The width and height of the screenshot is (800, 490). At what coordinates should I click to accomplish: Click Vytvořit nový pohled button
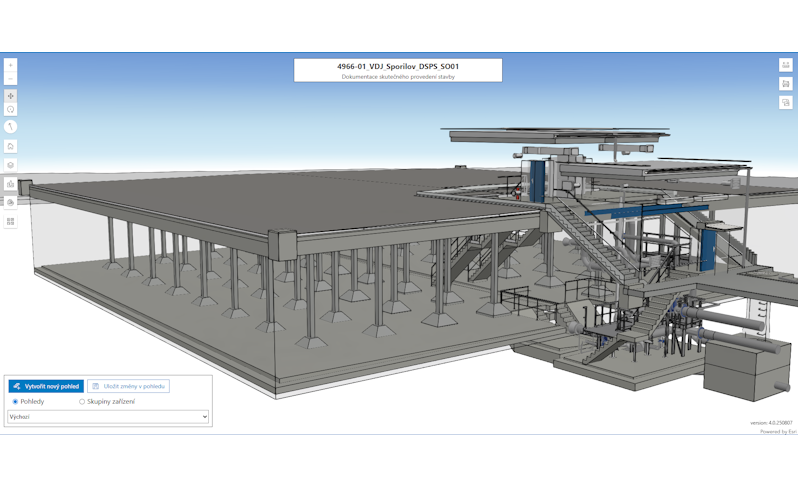(x=46, y=386)
